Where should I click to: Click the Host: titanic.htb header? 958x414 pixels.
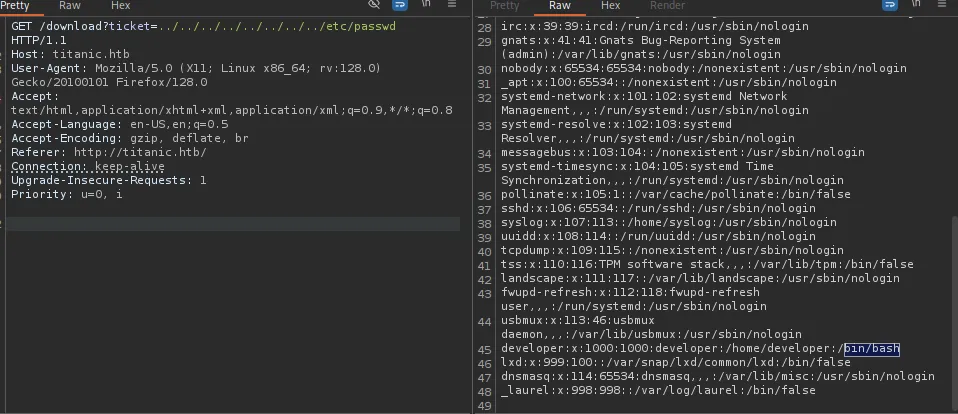coord(70,54)
